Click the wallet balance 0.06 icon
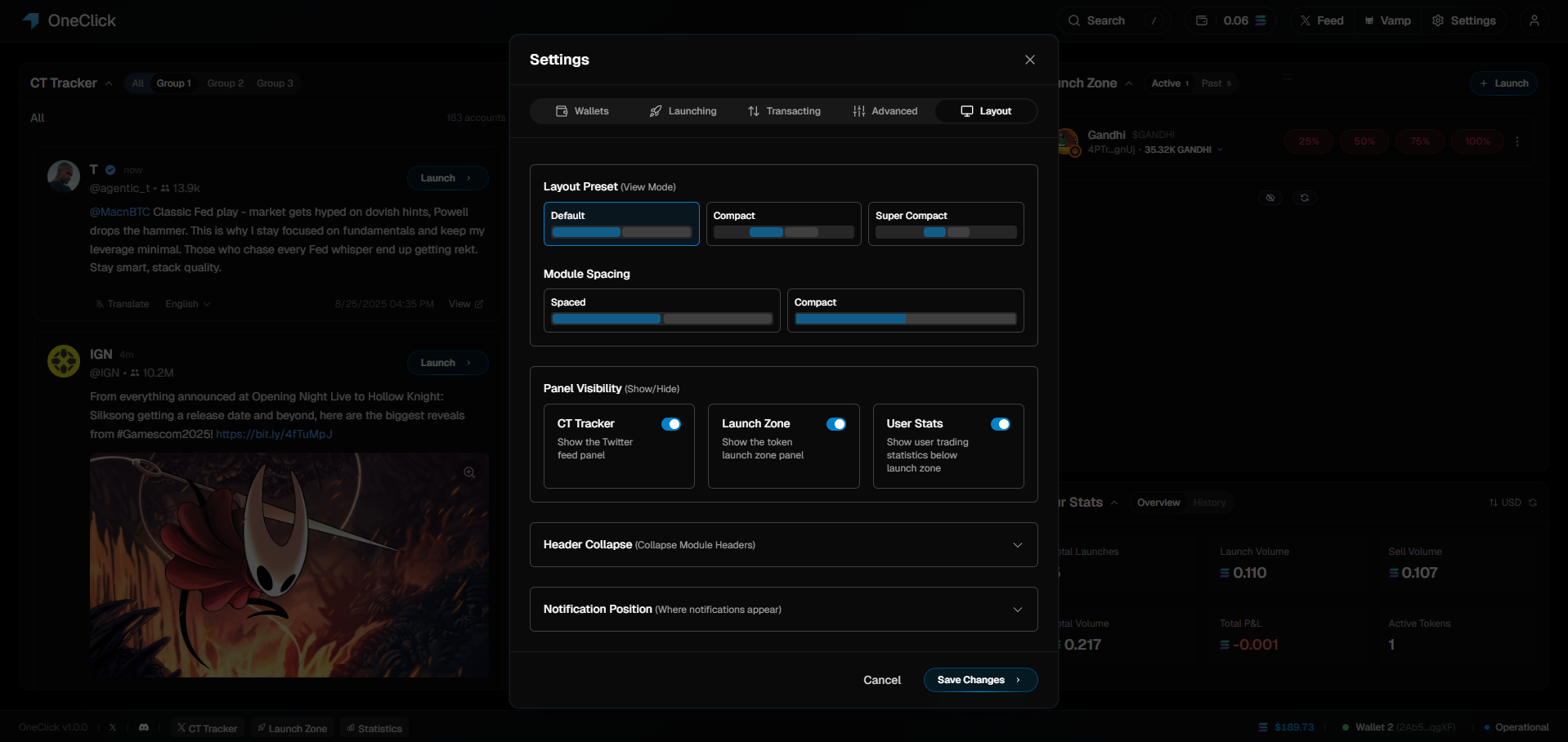The image size is (1568, 742). pyautogui.click(x=1202, y=20)
